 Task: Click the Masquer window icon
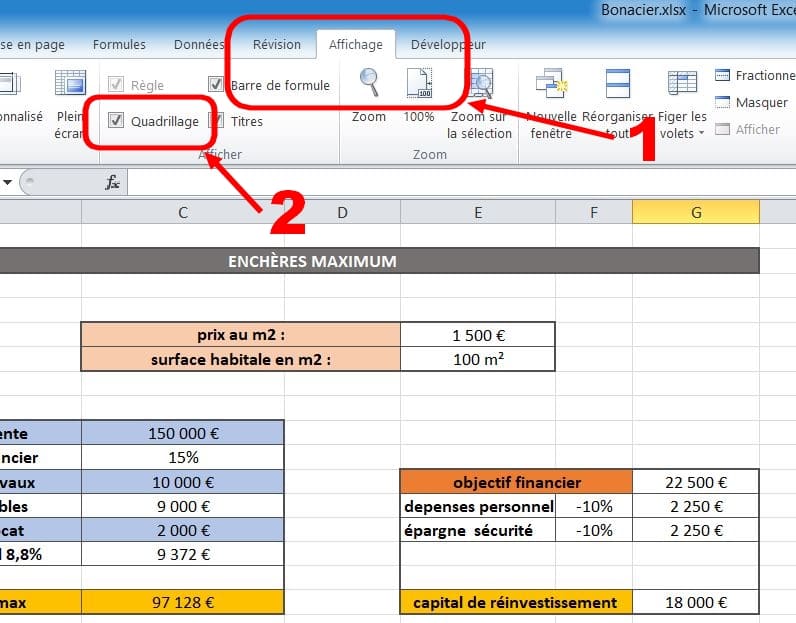722,102
